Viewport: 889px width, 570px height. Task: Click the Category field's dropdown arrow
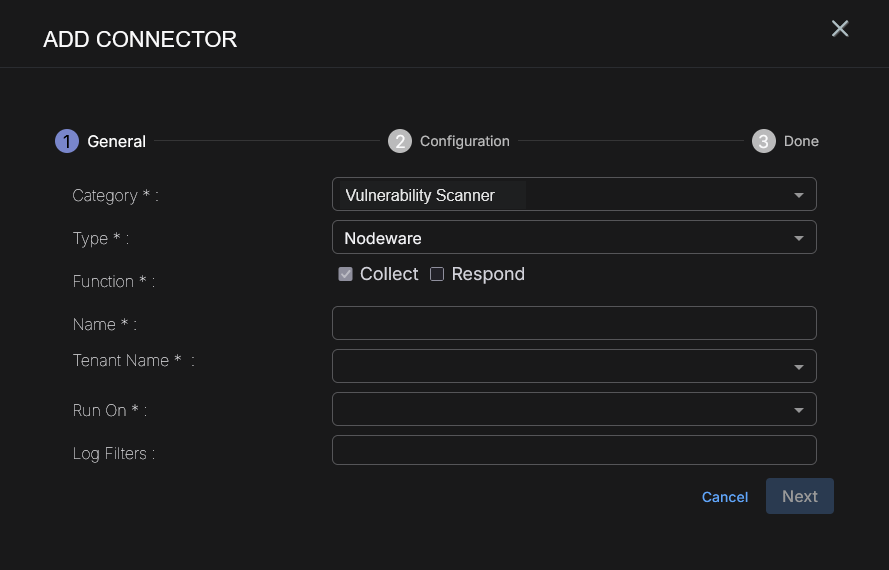coord(798,196)
